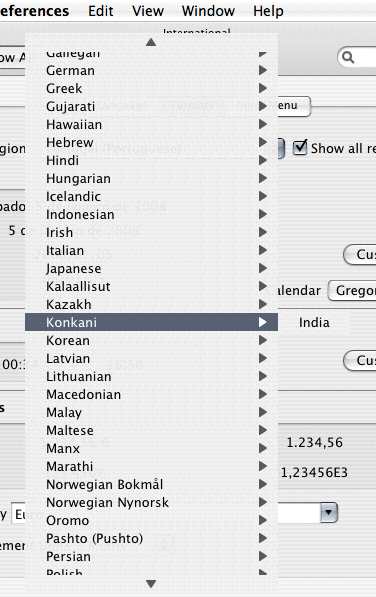Open the dropdown arrow near the bottom right
The height and width of the screenshot is (597, 376).
coord(328,512)
